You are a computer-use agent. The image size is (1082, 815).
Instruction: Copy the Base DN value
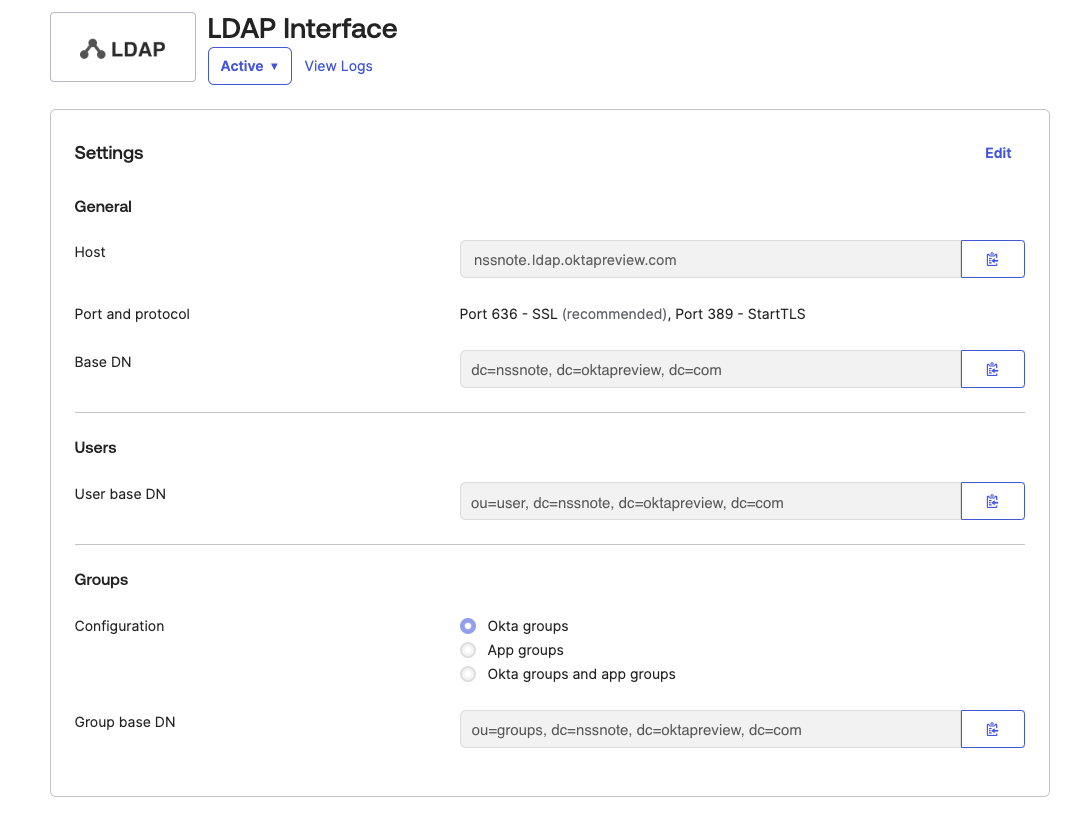point(992,368)
